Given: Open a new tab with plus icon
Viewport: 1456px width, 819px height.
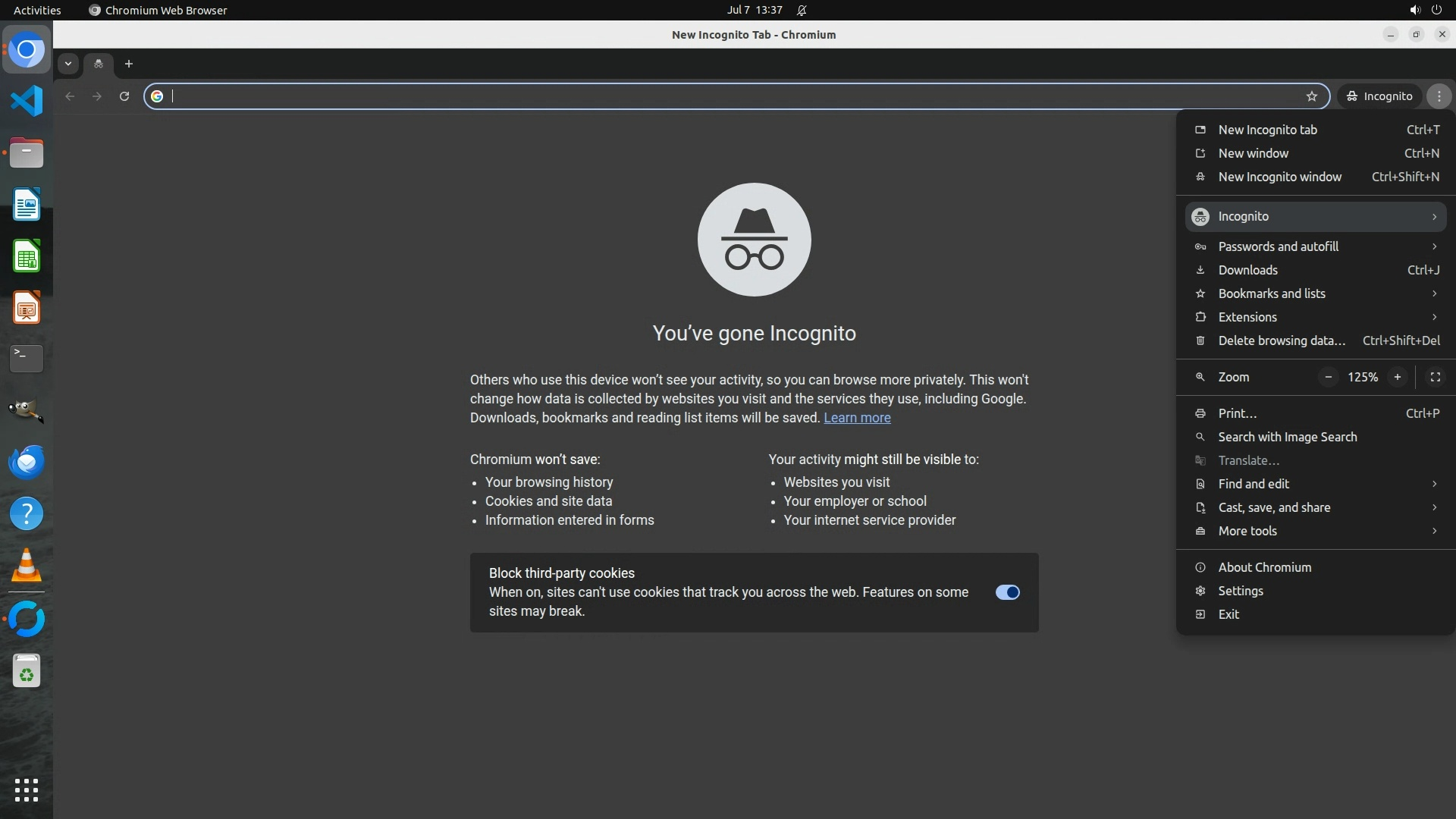Looking at the screenshot, I should (129, 64).
